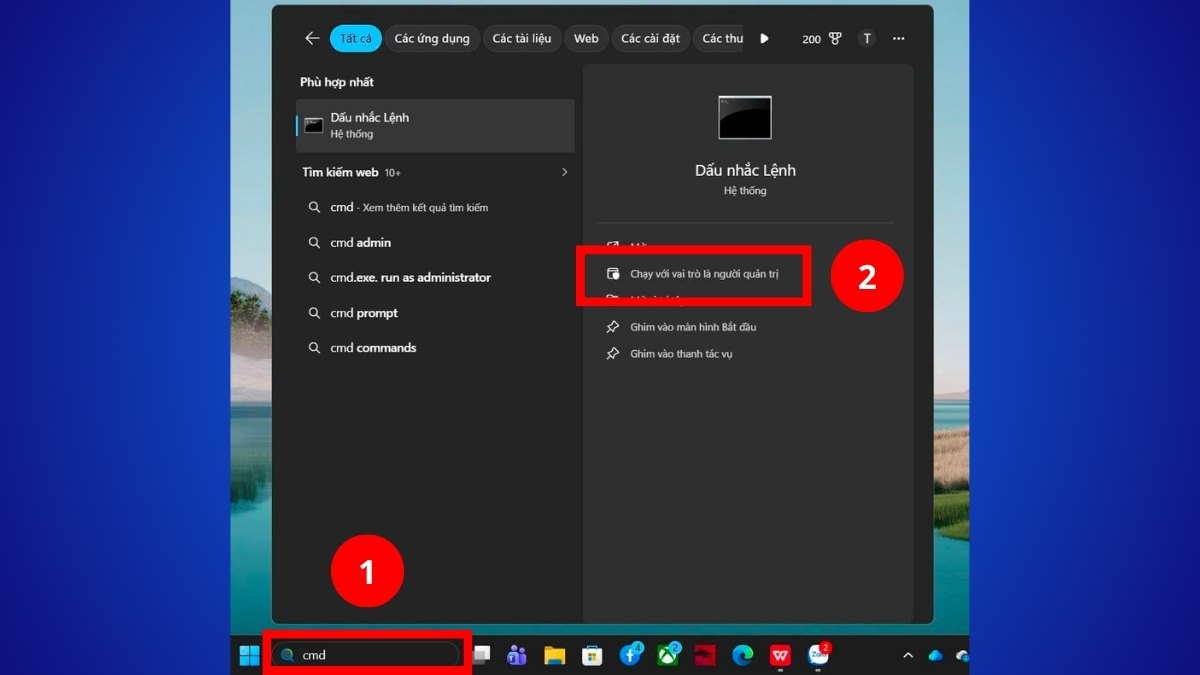Image resolution: width=1200 pixels, height=675 pixels.
Task: Expand Tìm kiếm web results chevron
Action: [565, 171]
